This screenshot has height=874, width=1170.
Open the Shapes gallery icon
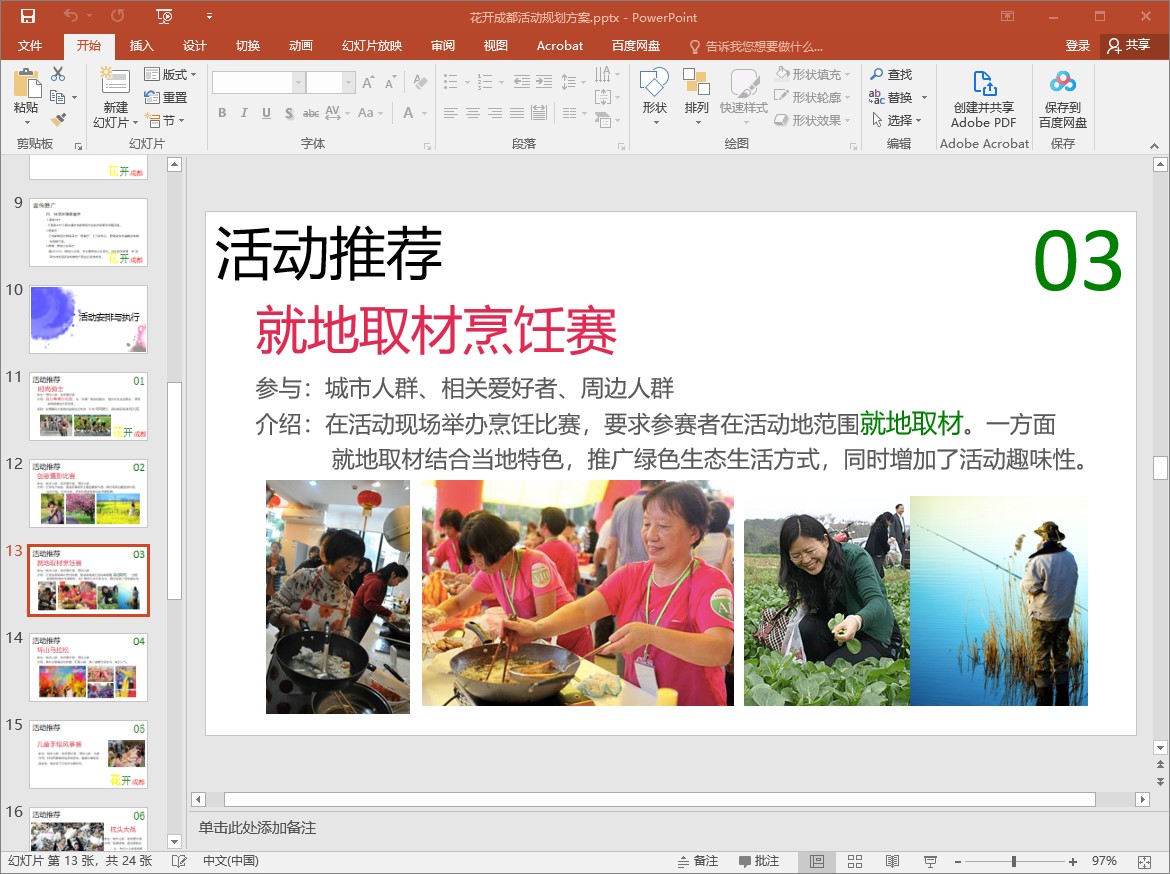coord(654,85)
